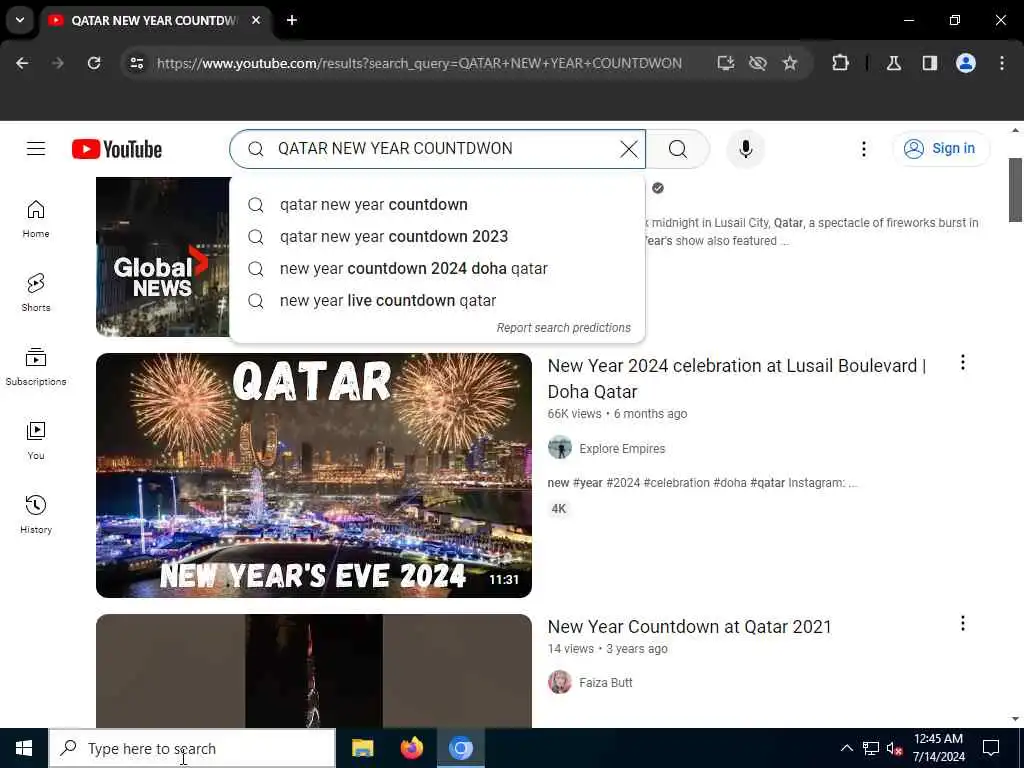Click the muted volume tray icon

[x=894, y=748]
